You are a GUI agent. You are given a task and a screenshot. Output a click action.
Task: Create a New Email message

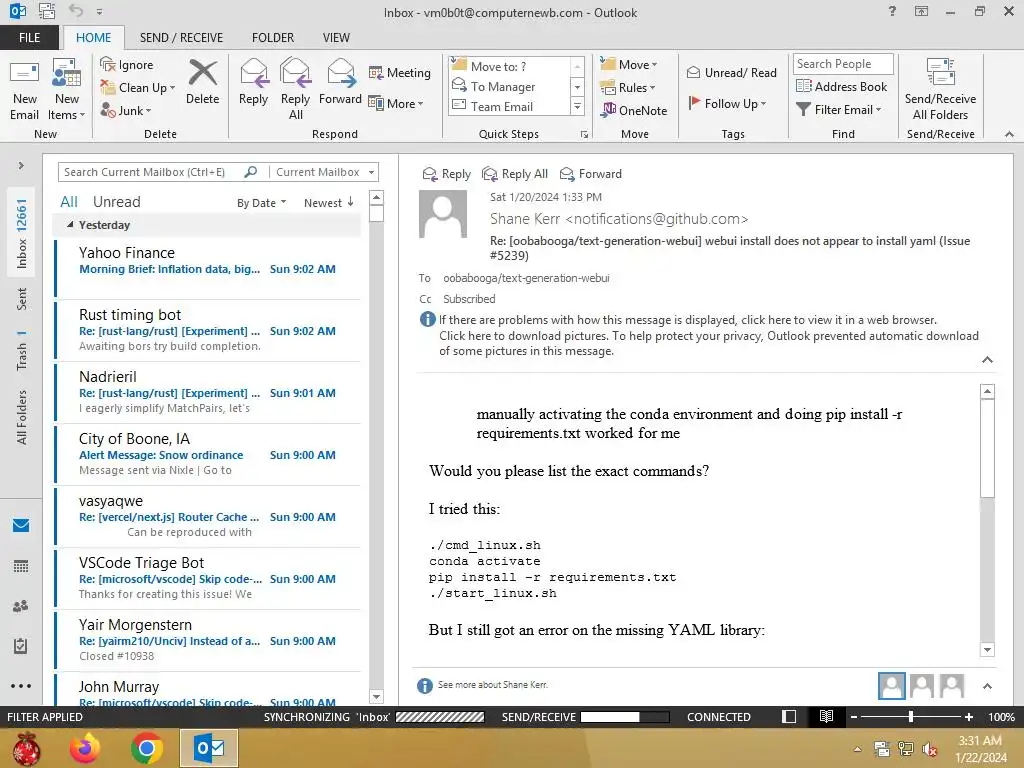pyautogui.click(x=25, y=89)
